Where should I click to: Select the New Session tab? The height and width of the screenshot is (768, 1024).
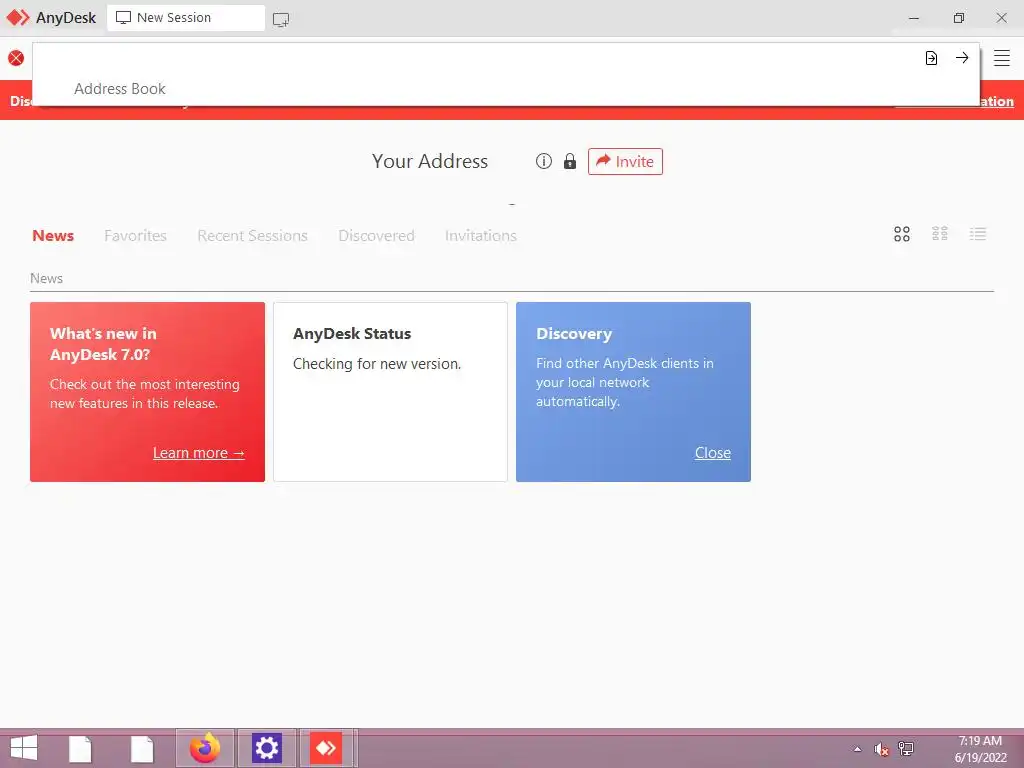click(186, 18)
